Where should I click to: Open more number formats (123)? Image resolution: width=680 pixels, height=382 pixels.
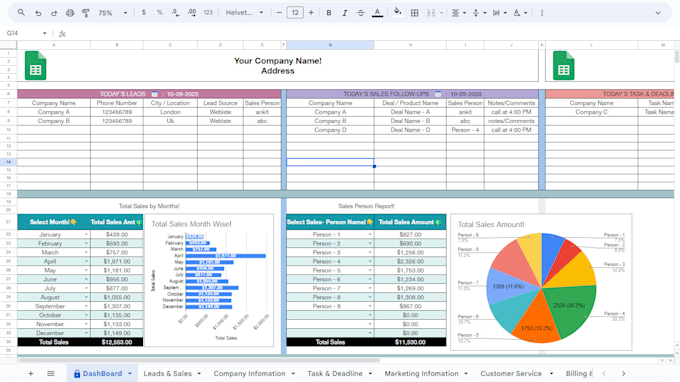tap(208, 13)
